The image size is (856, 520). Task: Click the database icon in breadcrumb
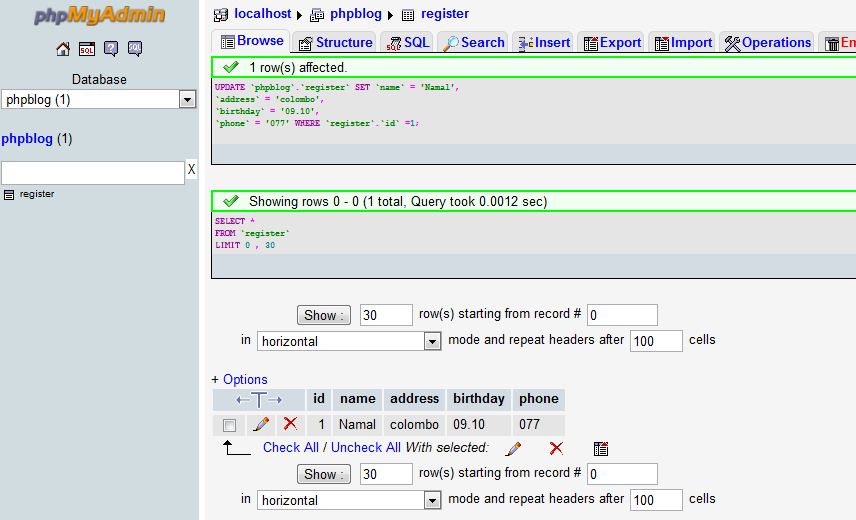317,15
